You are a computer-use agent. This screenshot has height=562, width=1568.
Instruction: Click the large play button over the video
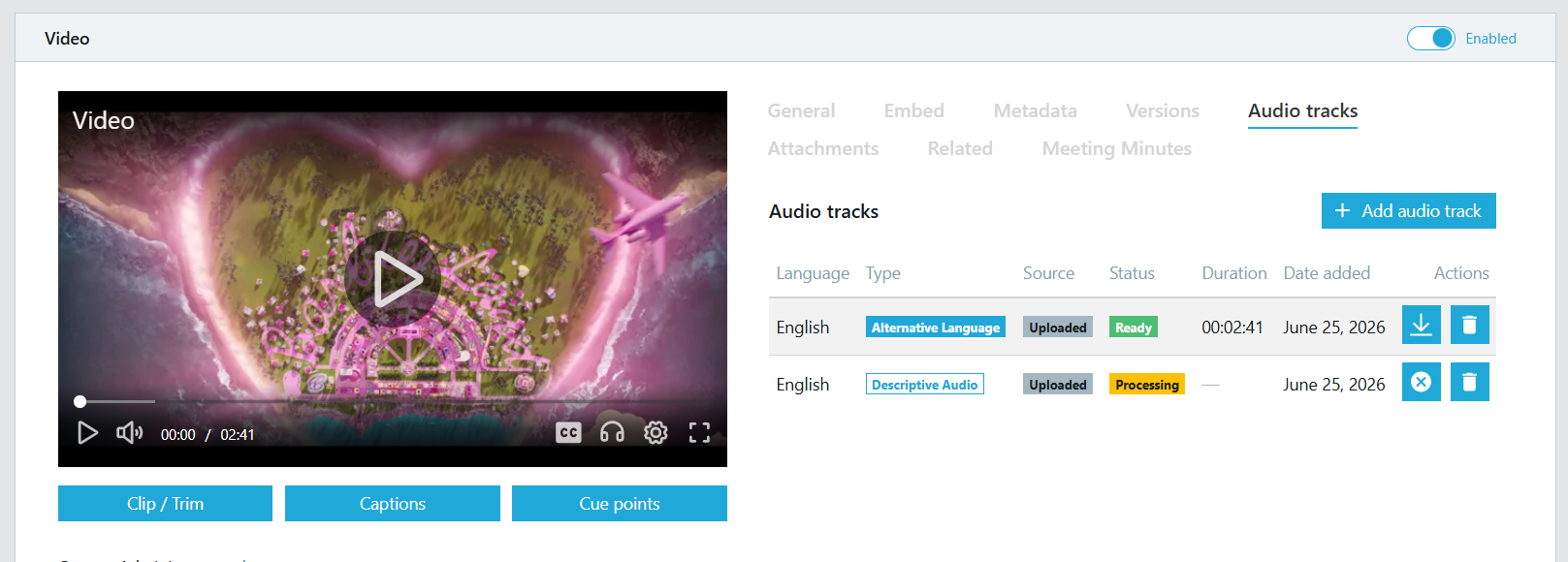click(x=393, y=278)
